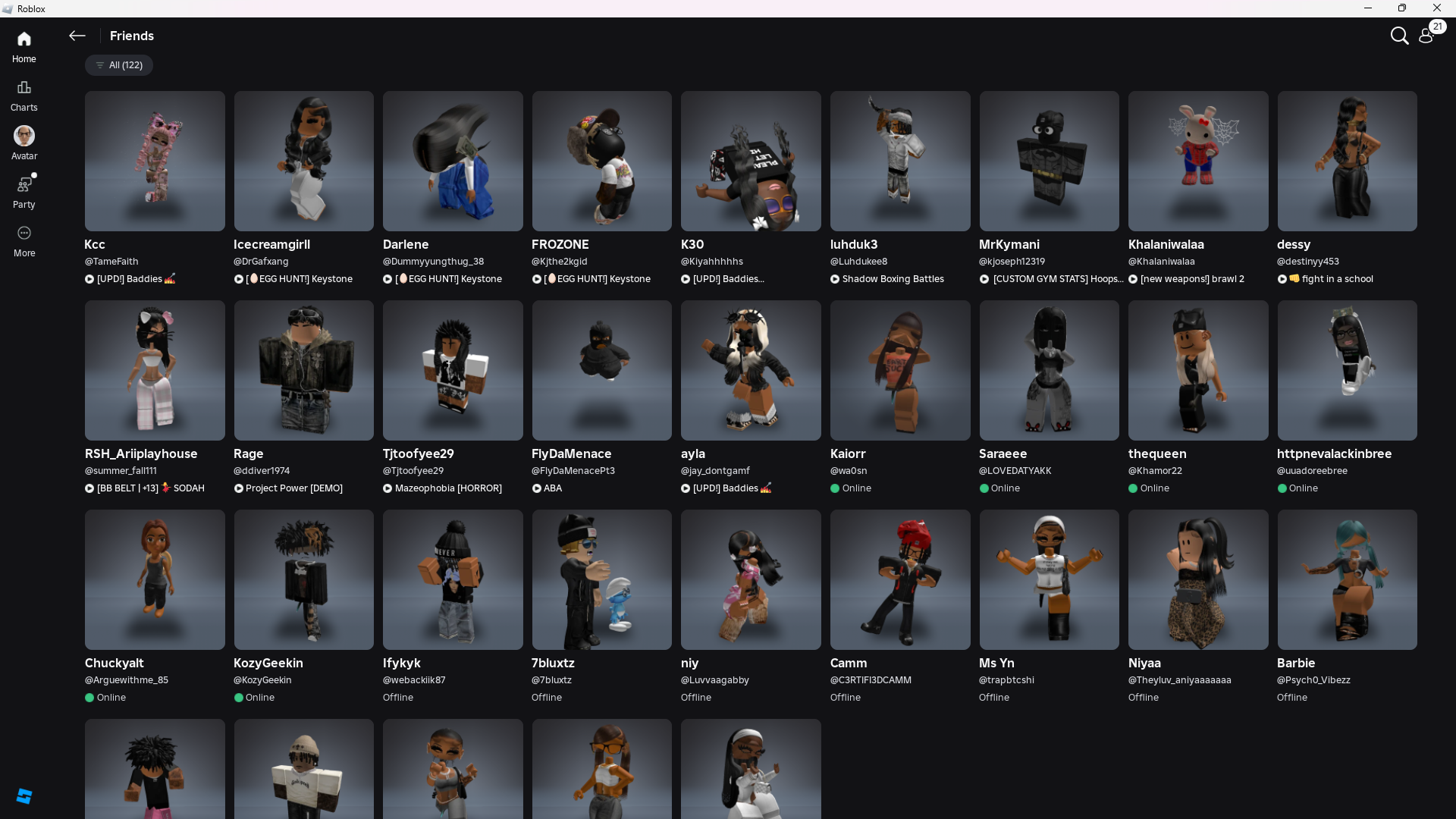The image size is (1456, 819).
Task: Click the Roblox Studio logo at bottom-left
Action: (24, 795)
